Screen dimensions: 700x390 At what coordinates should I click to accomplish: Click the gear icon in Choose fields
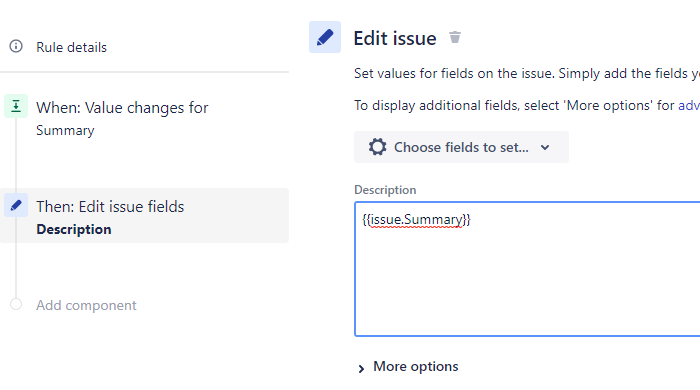coord(377,147)
